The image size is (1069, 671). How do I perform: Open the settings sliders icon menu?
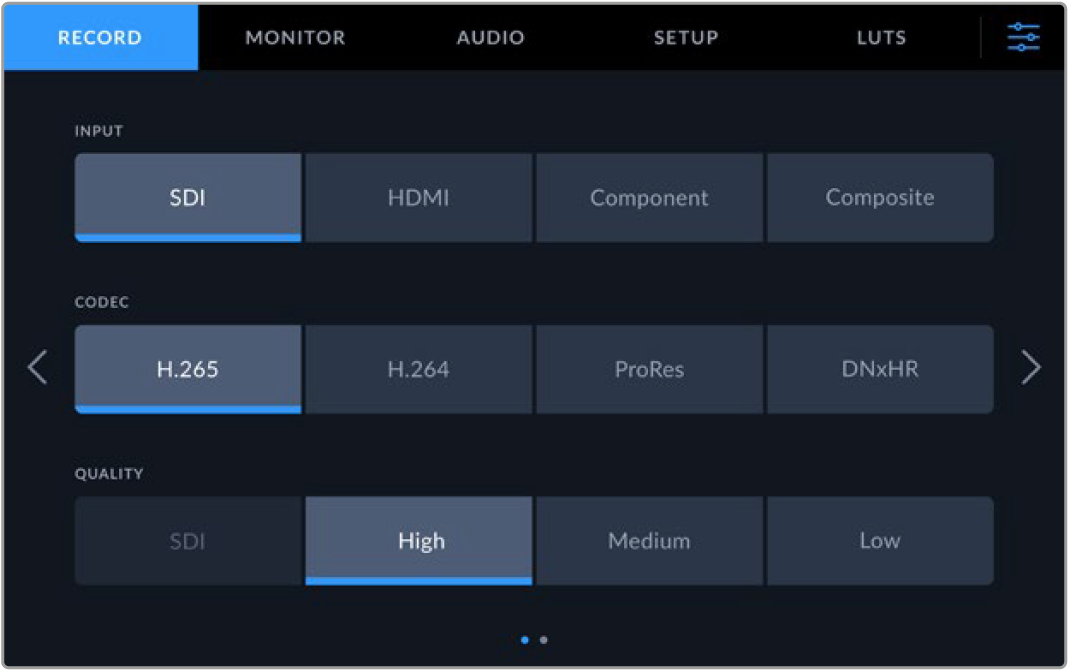(x=1023, y=37)
